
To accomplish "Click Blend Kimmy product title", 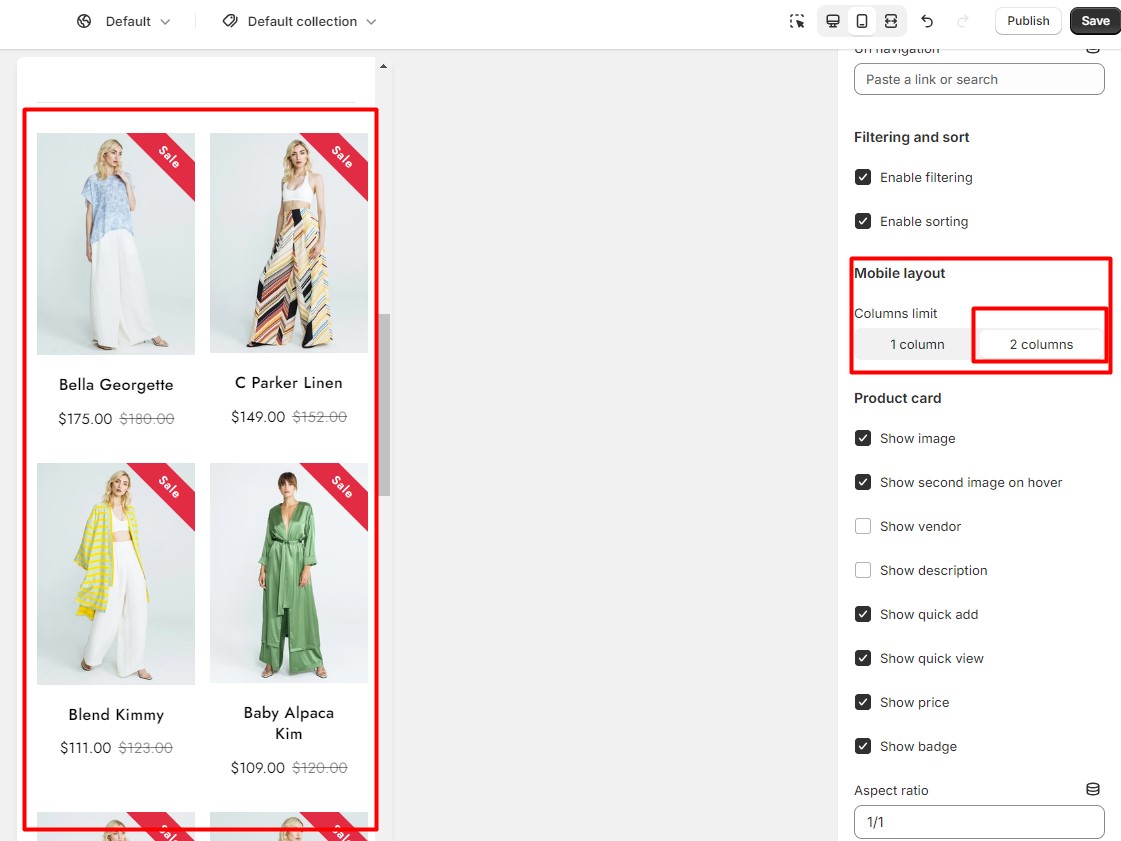I will 116,714.
